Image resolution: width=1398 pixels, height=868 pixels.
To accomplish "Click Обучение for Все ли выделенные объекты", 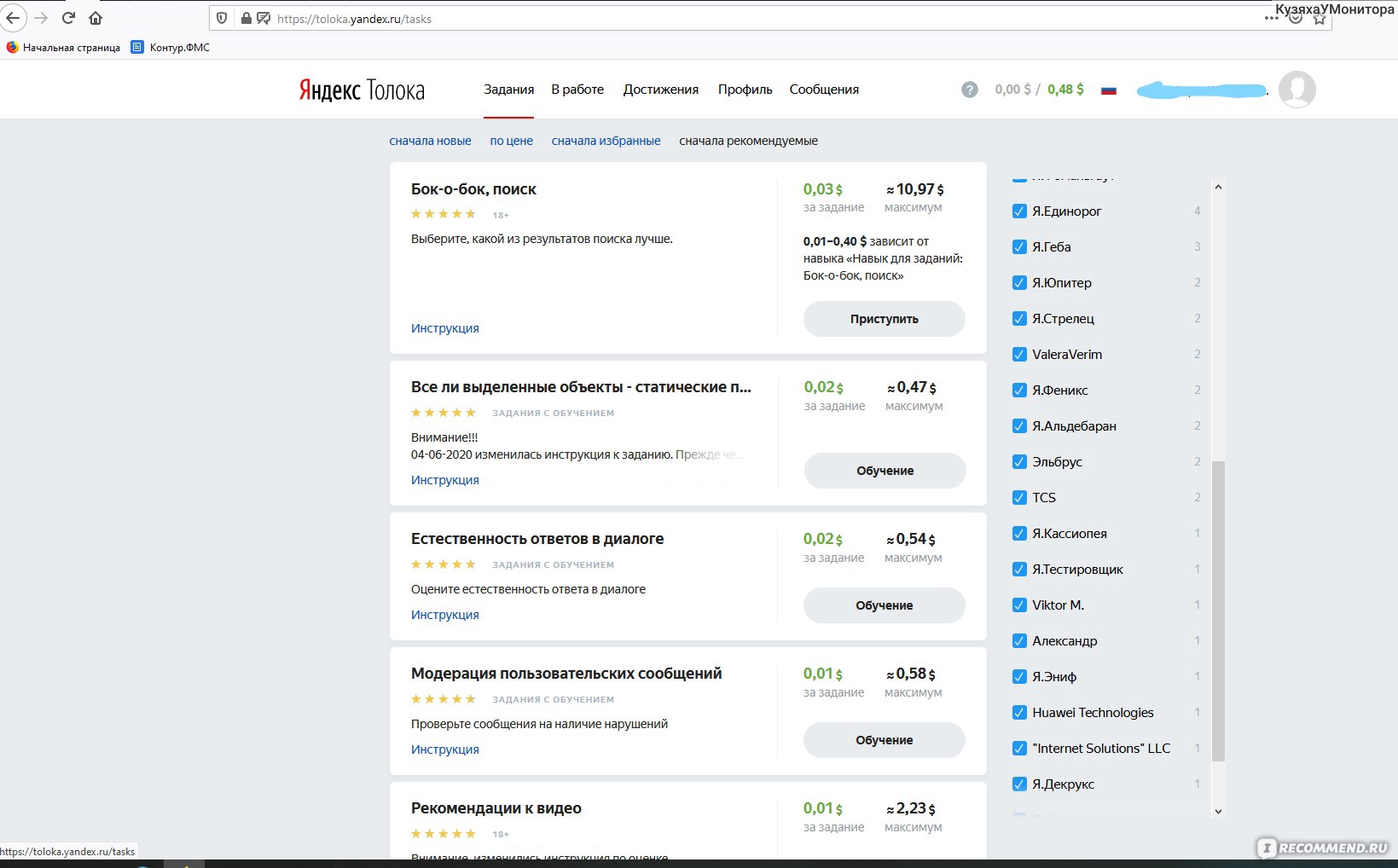I will 885,471.
